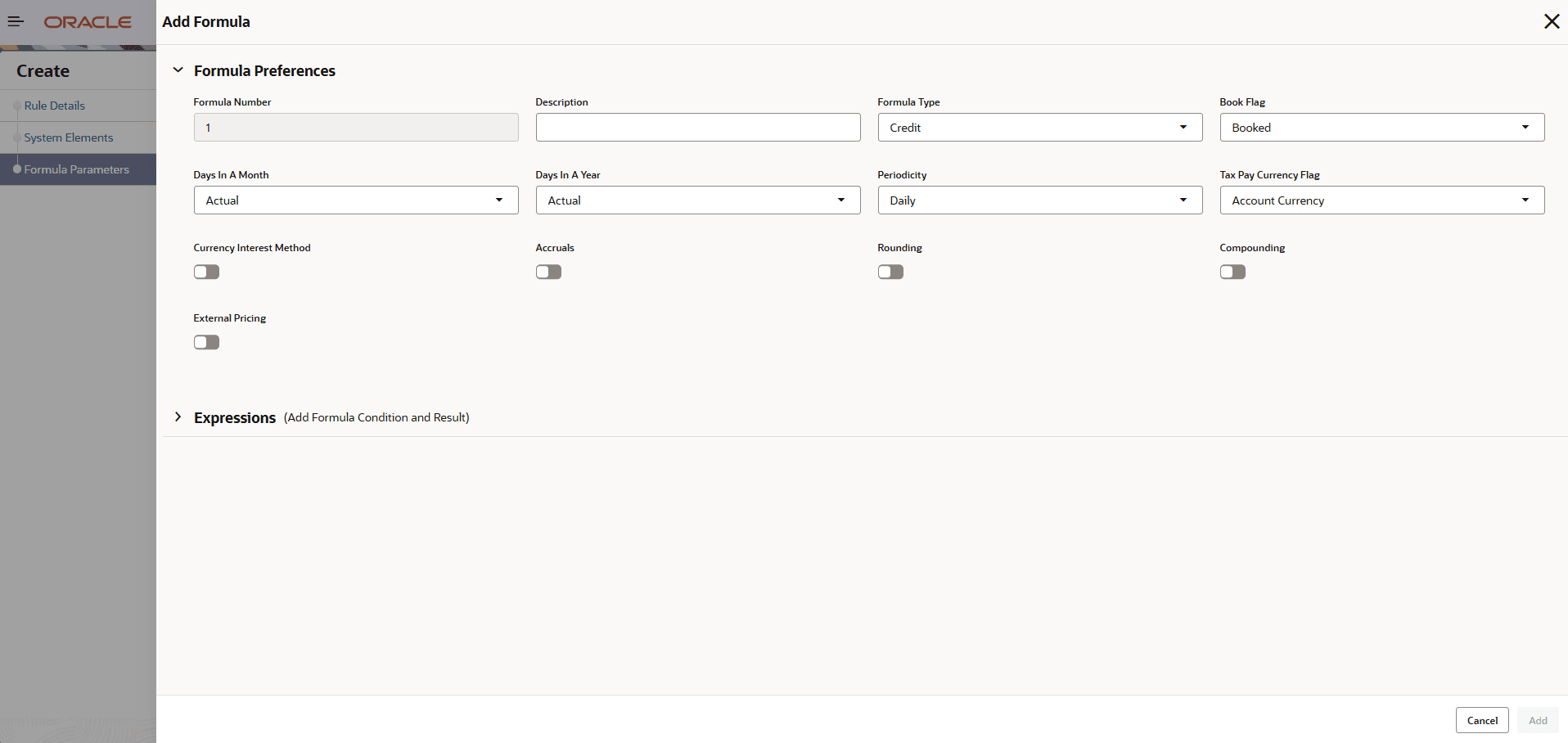
Task: Open the Days In A Year dropdown
Action: point(698,200)
